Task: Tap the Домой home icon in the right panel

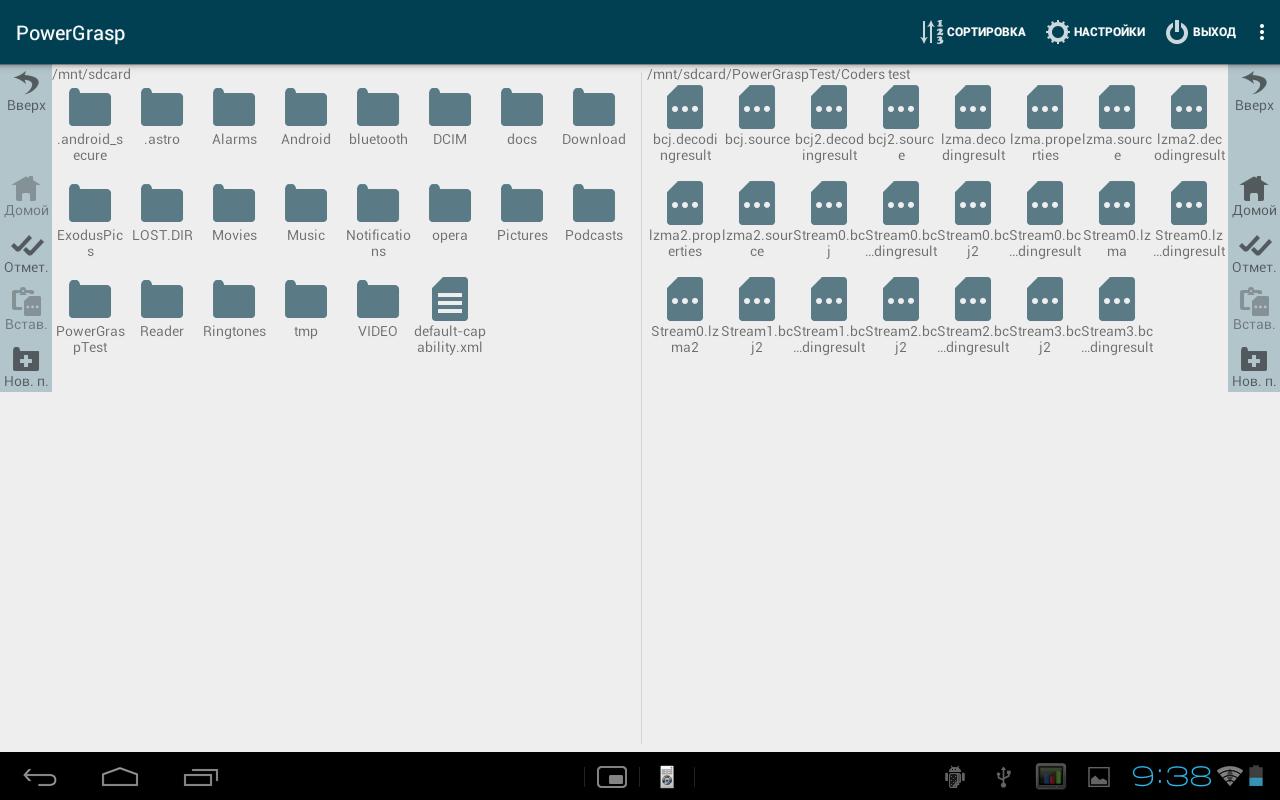Action: pos(1254,196)
